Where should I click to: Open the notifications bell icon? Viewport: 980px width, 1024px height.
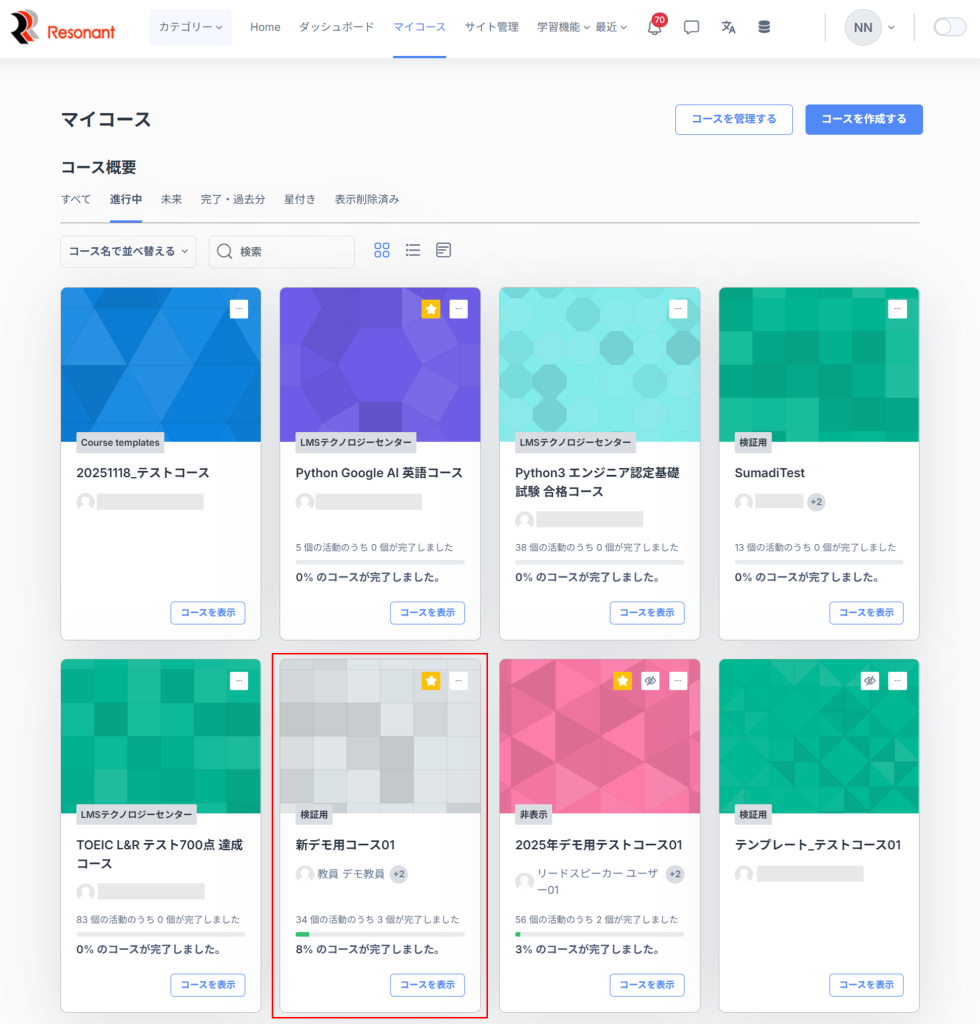click(x=655, y=28)
